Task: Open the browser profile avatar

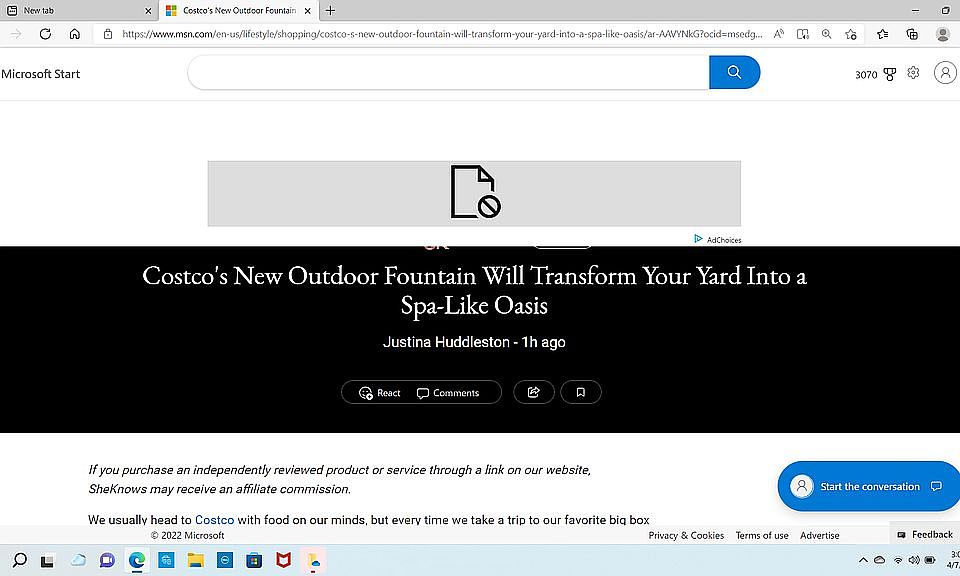Action: click(x=943, y=34)
